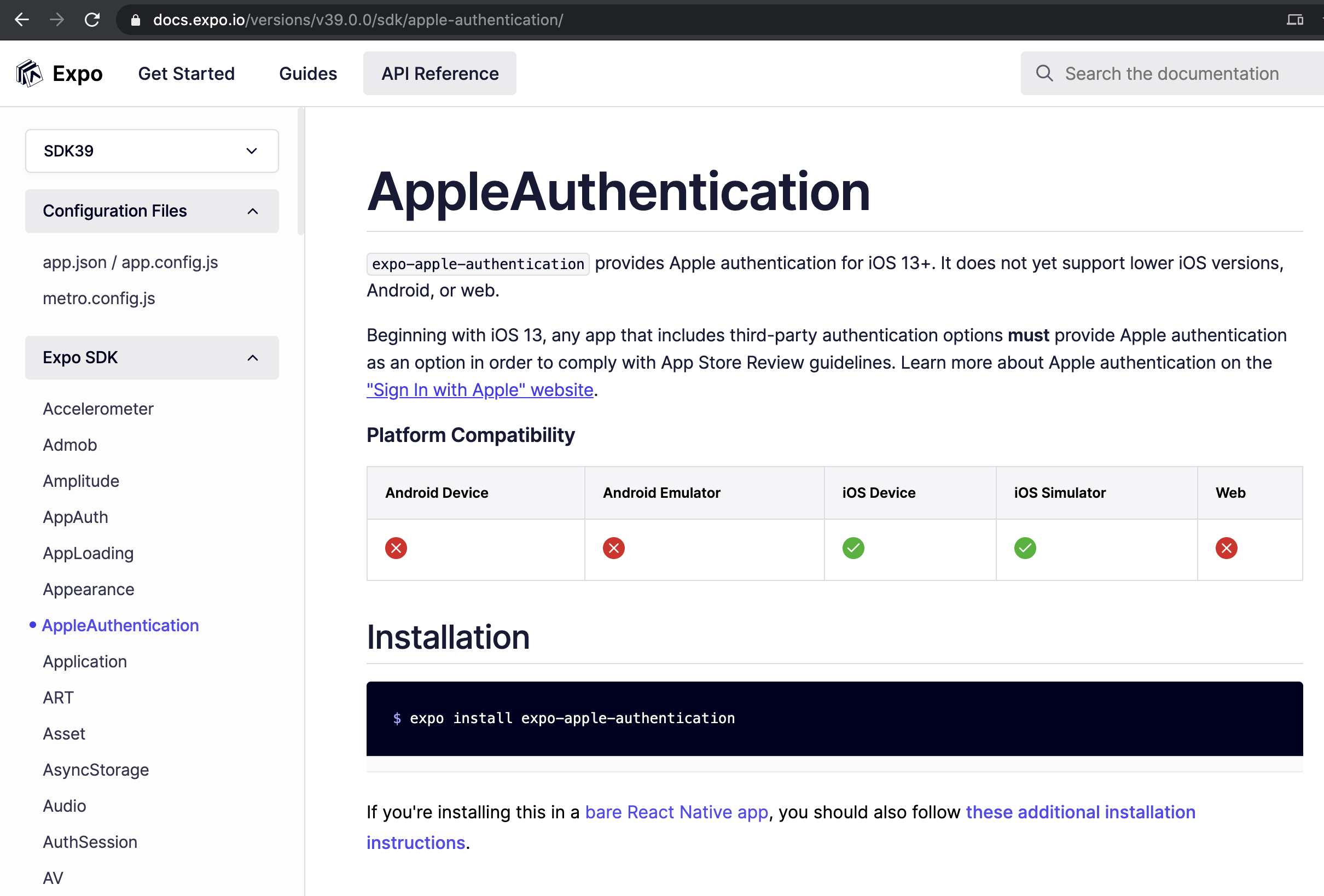Click the cast/devices icon in browser toolbar
The height and width of the screenshot is (896, 1324).
click(x=1295, y=20)
